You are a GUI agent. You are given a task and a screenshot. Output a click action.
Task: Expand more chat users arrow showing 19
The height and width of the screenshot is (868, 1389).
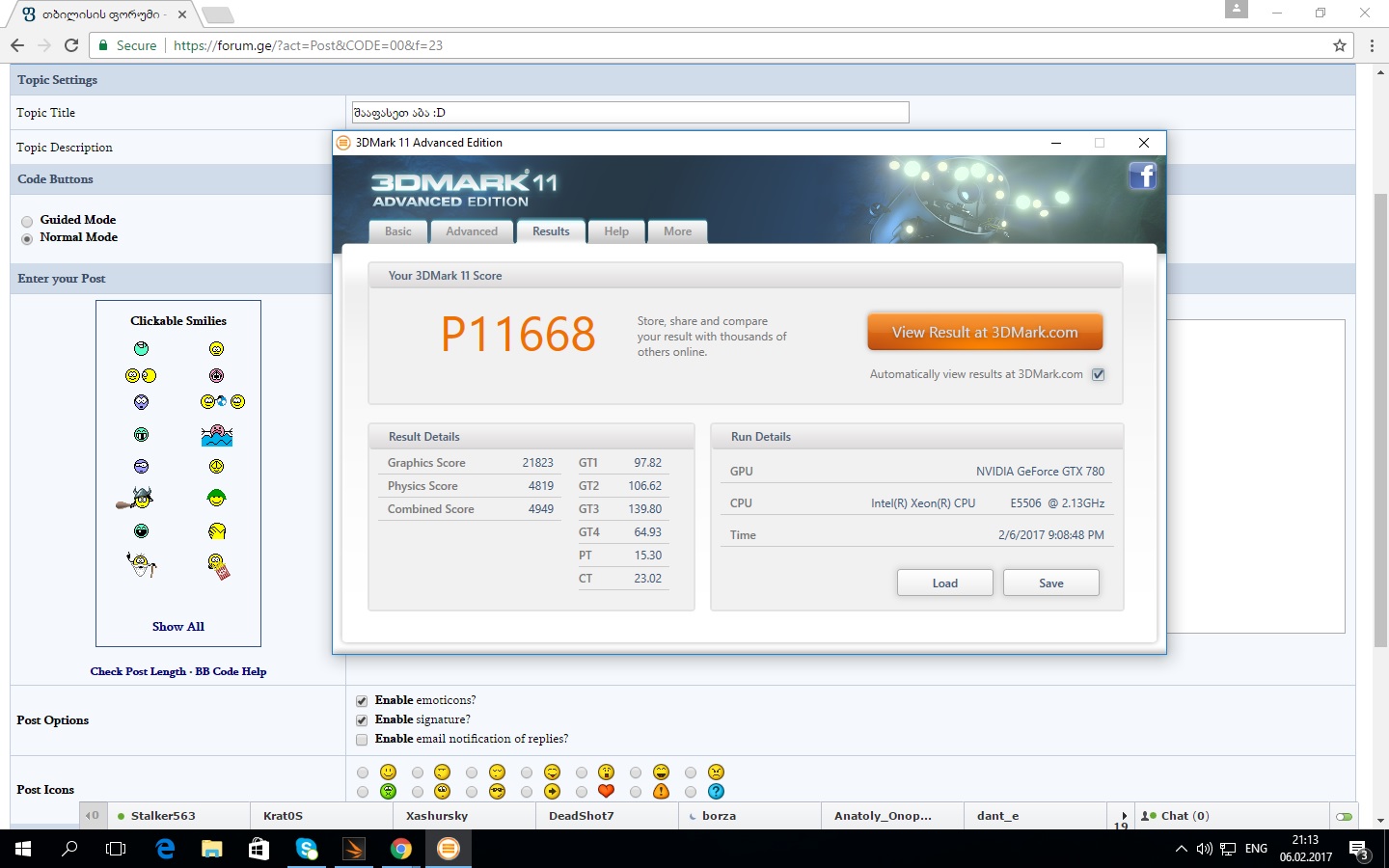click(x=1122, y=818)
